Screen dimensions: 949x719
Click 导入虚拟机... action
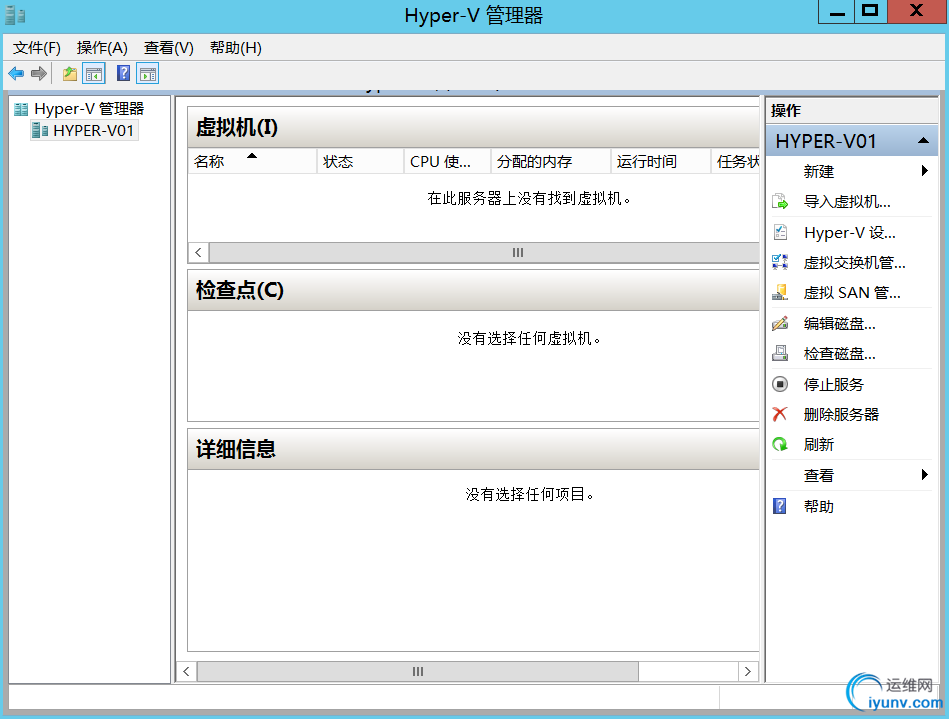click(x=847, y=202)
